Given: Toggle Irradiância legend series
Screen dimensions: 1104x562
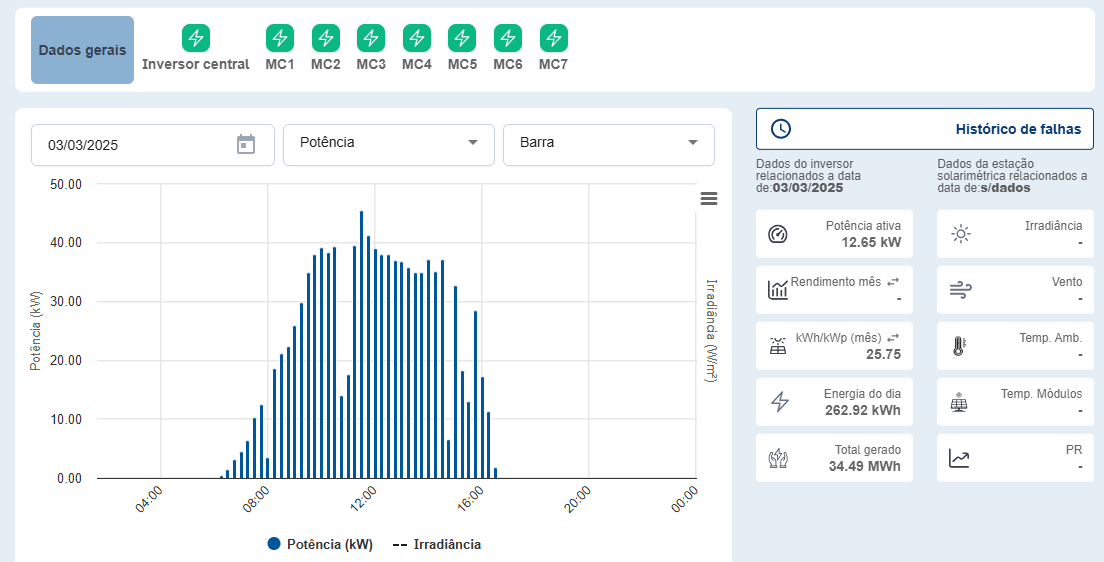Looking at the screenshot, I should 437,544.
